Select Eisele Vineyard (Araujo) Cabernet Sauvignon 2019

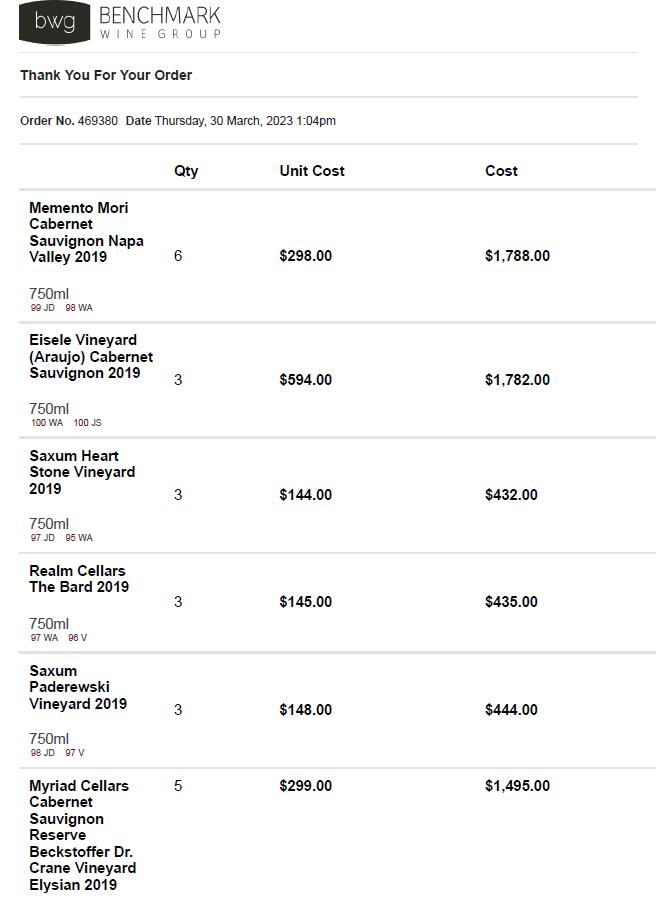tap(90, 356)
